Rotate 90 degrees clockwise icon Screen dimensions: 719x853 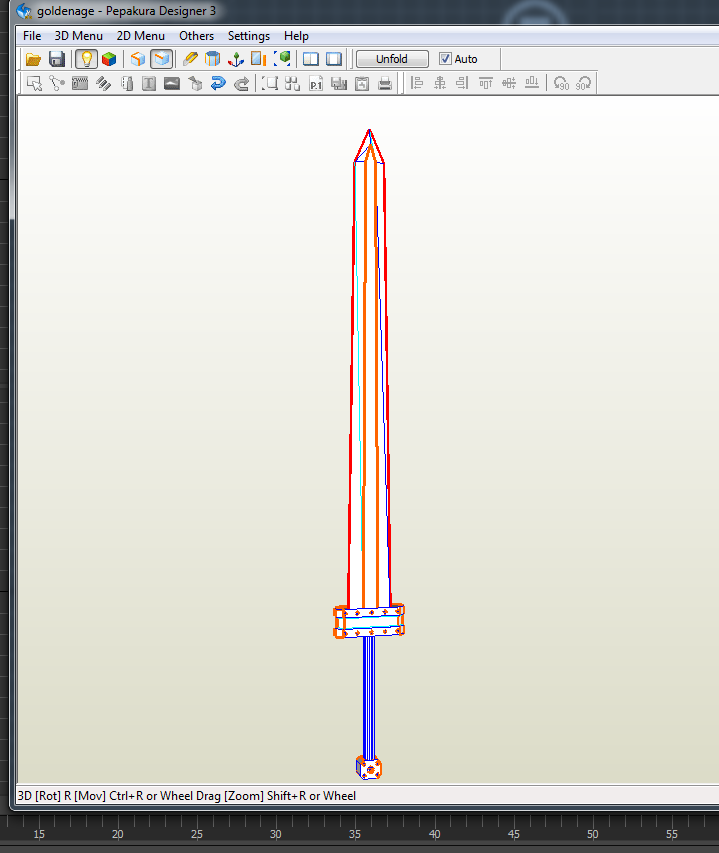click(x=584, y=83)
